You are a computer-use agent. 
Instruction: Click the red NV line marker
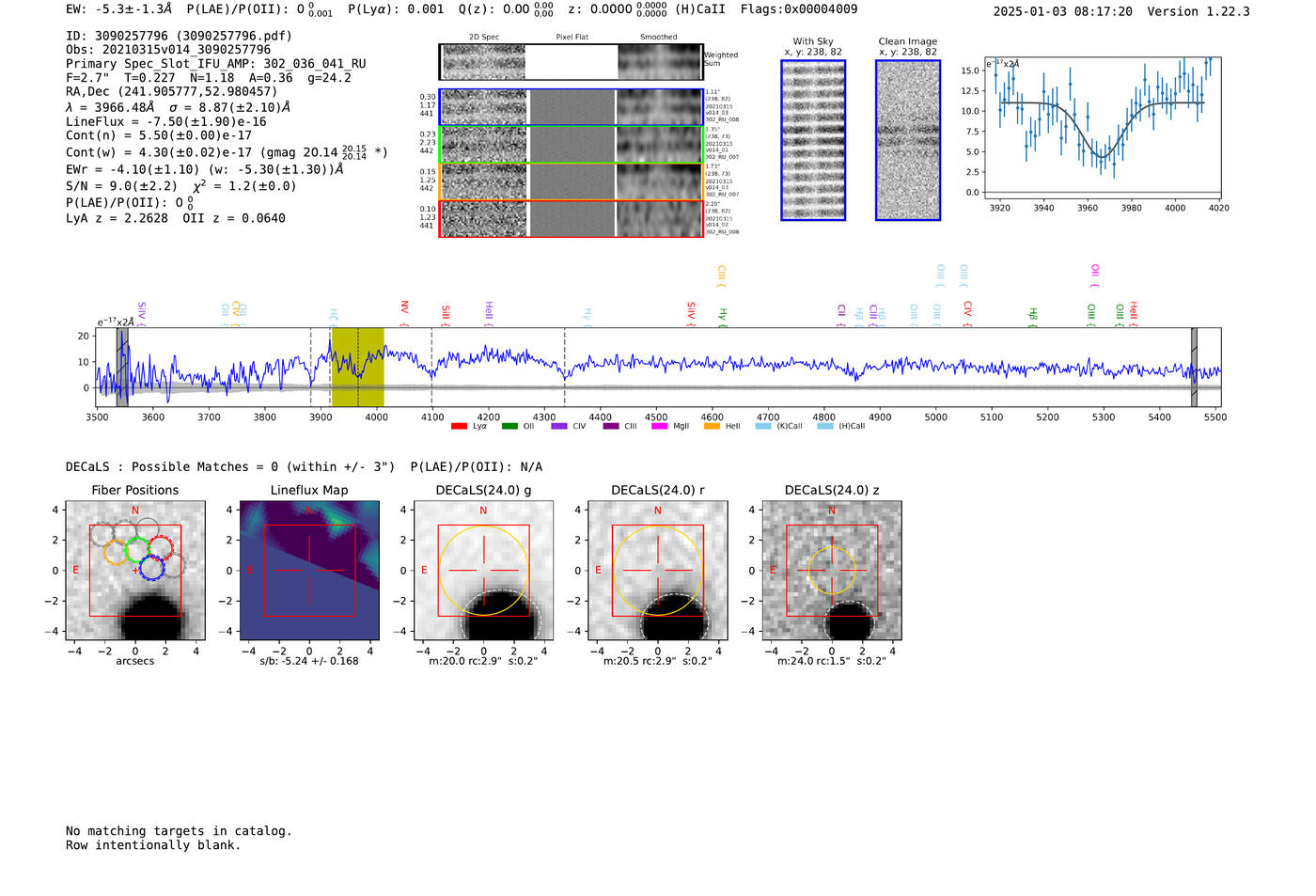point(404,314)
